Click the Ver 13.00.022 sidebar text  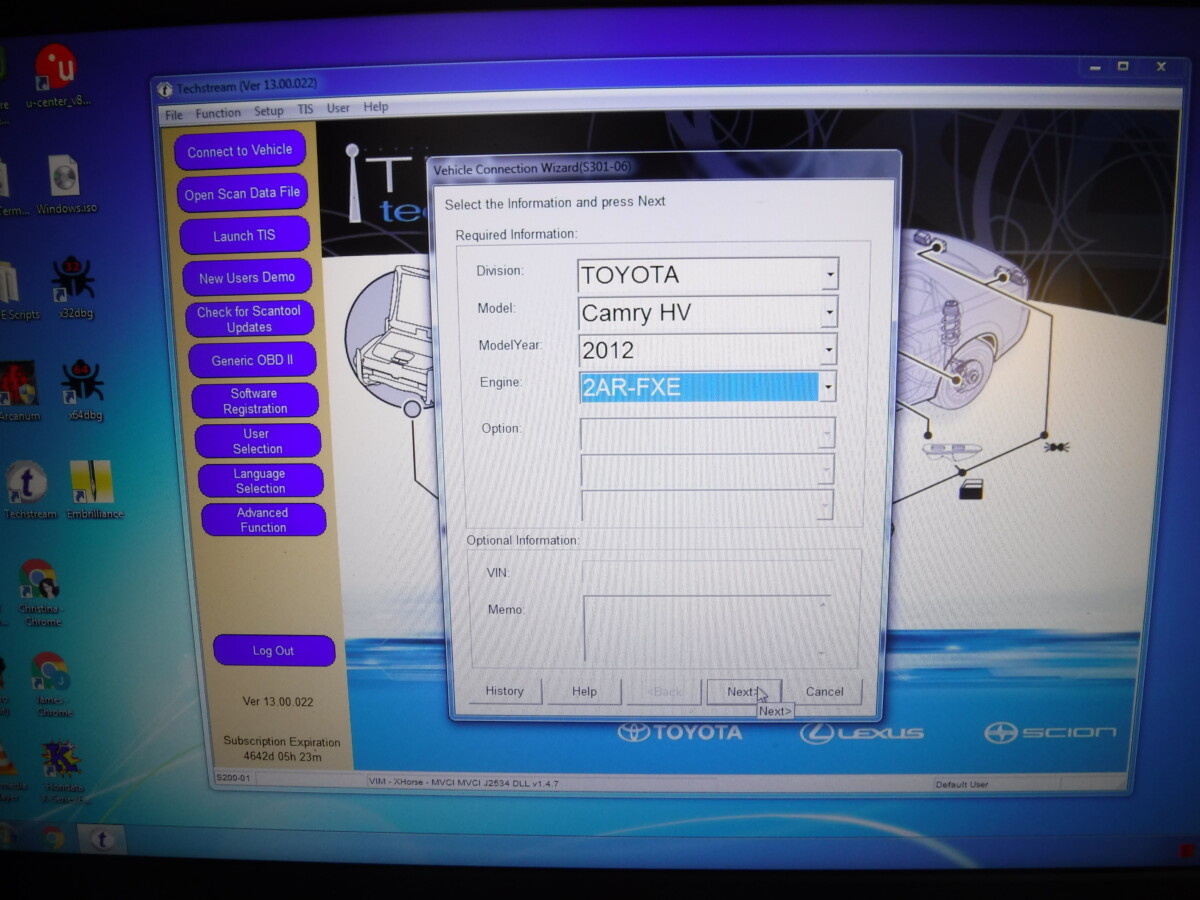[x=278, y=702]
